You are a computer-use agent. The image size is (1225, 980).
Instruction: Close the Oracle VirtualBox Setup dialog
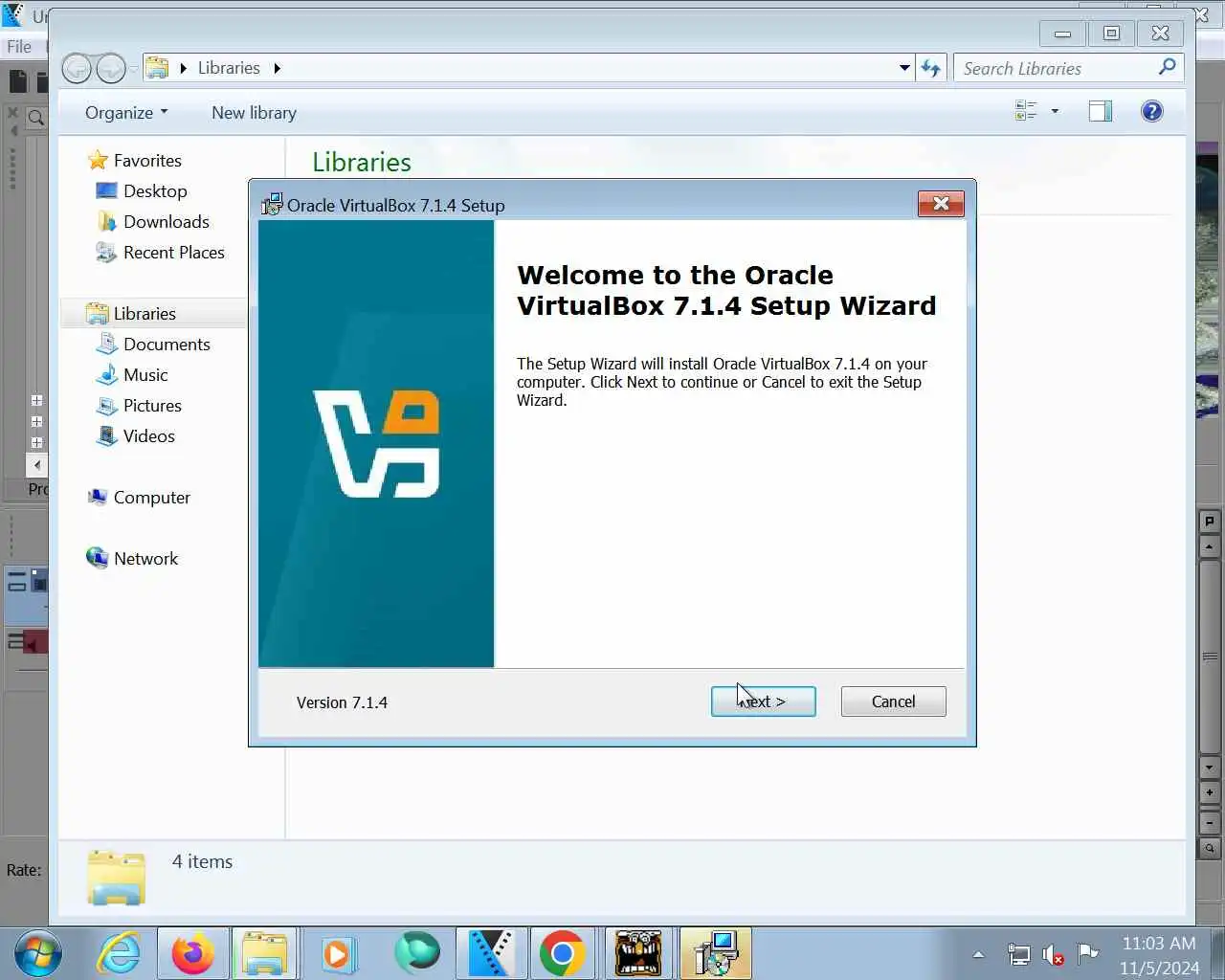click(941, 204)
